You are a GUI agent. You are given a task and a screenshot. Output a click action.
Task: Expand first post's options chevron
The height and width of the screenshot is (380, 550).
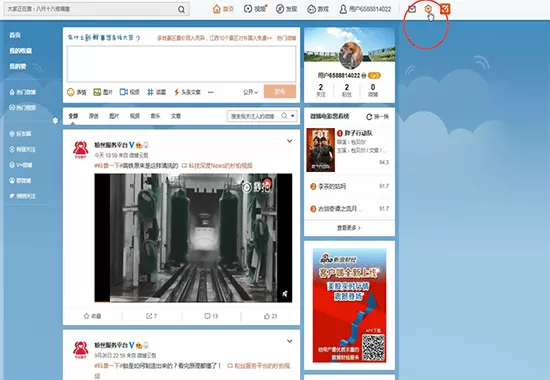[289, 141]
